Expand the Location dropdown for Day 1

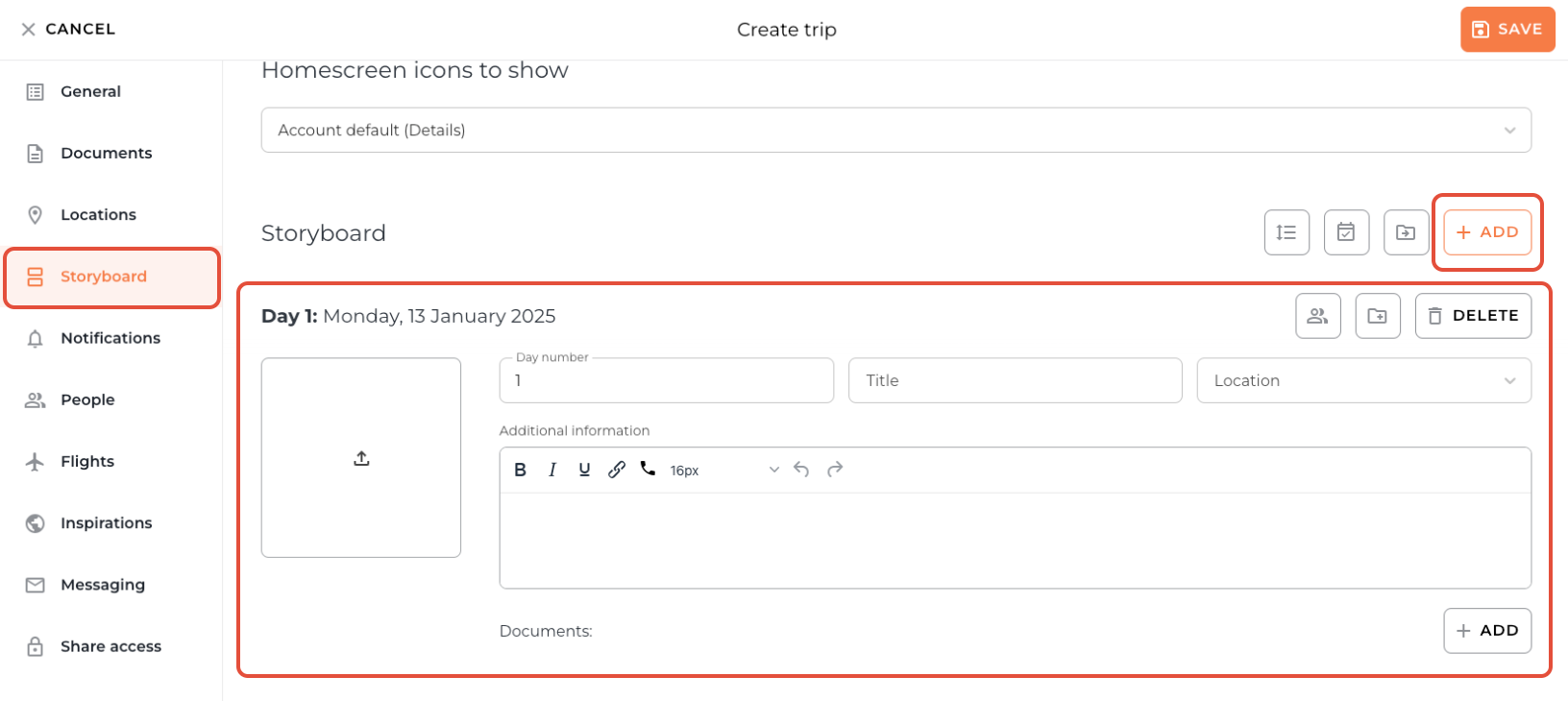coord(1363,381)
